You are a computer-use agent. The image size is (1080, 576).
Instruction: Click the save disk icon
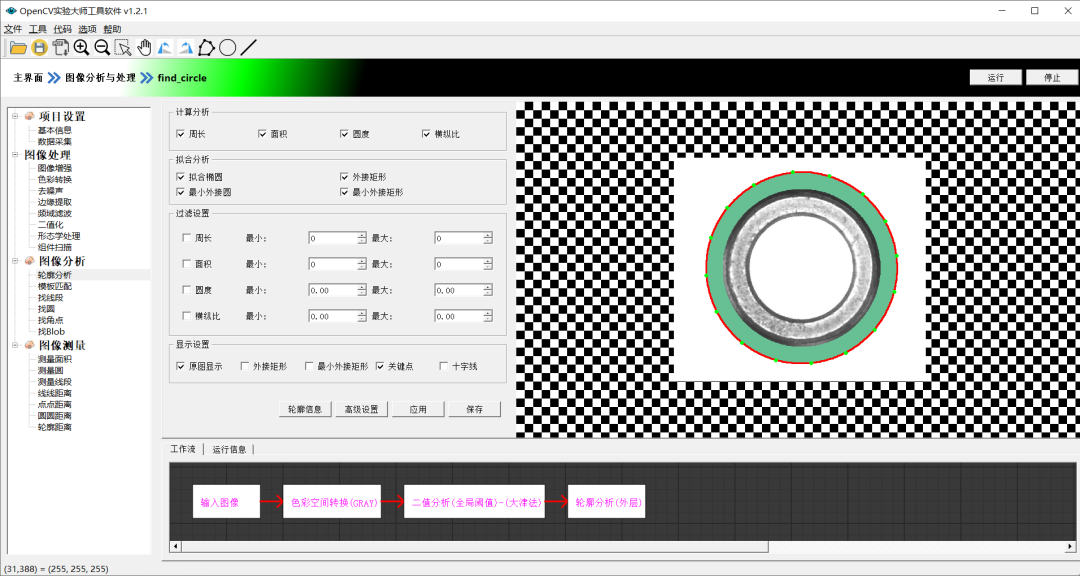(40, 48)
